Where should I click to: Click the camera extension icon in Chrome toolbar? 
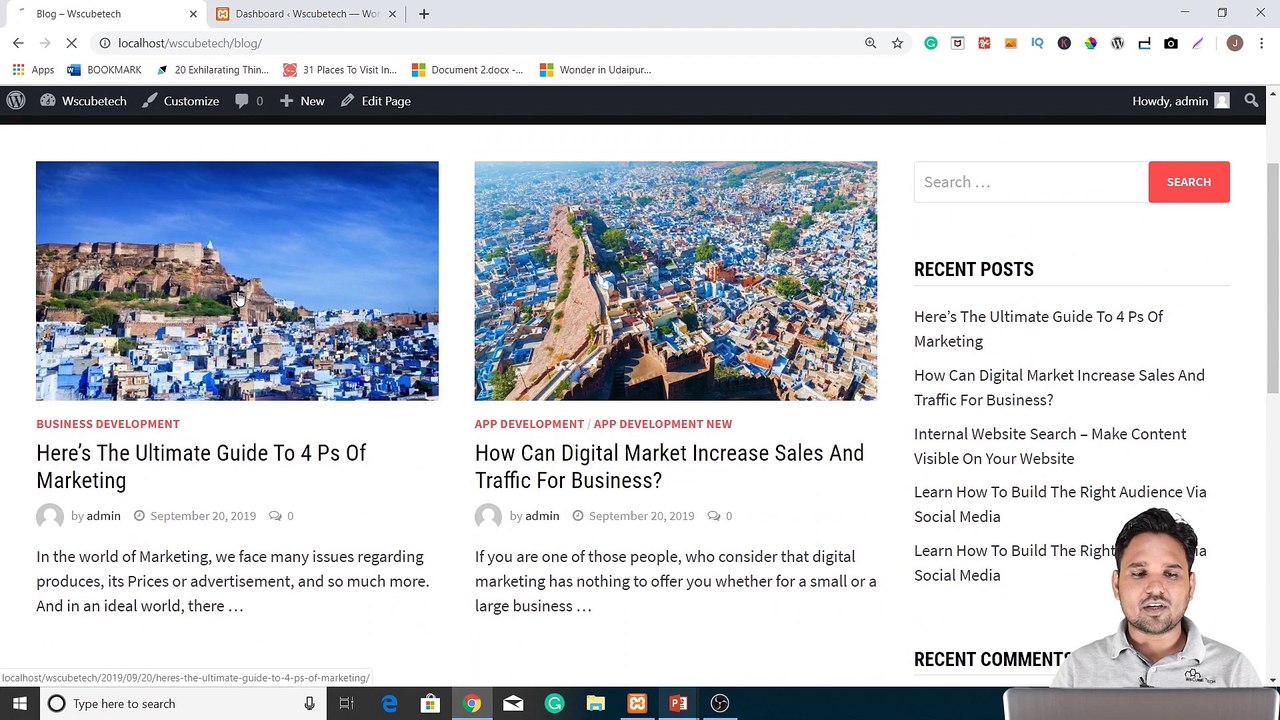(1171, 43)
